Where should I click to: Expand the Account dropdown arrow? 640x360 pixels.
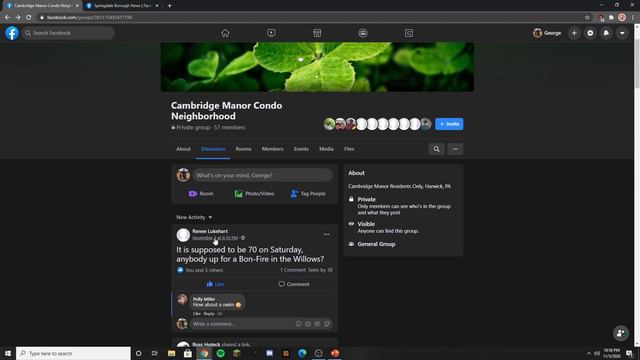coord(622,33)
